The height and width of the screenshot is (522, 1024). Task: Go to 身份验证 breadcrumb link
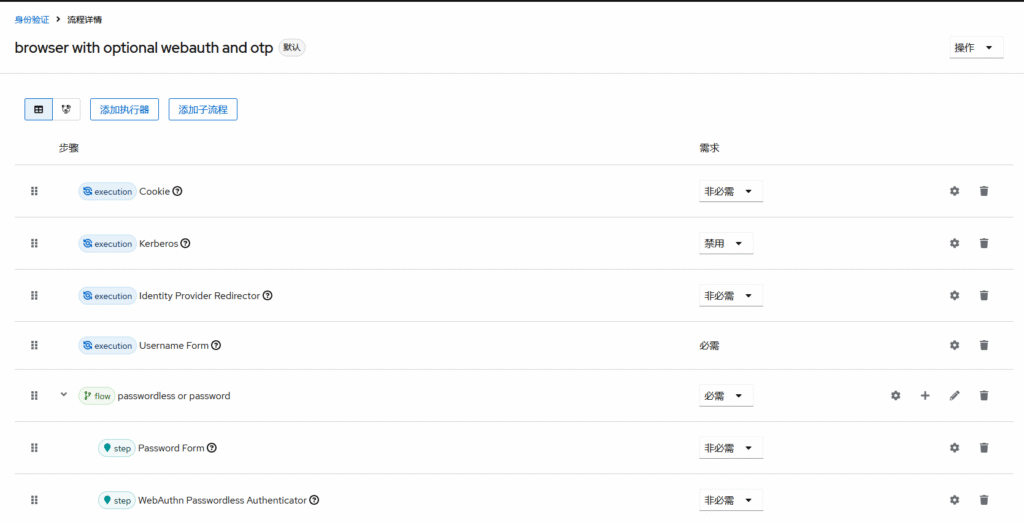(x=32, y=20)
